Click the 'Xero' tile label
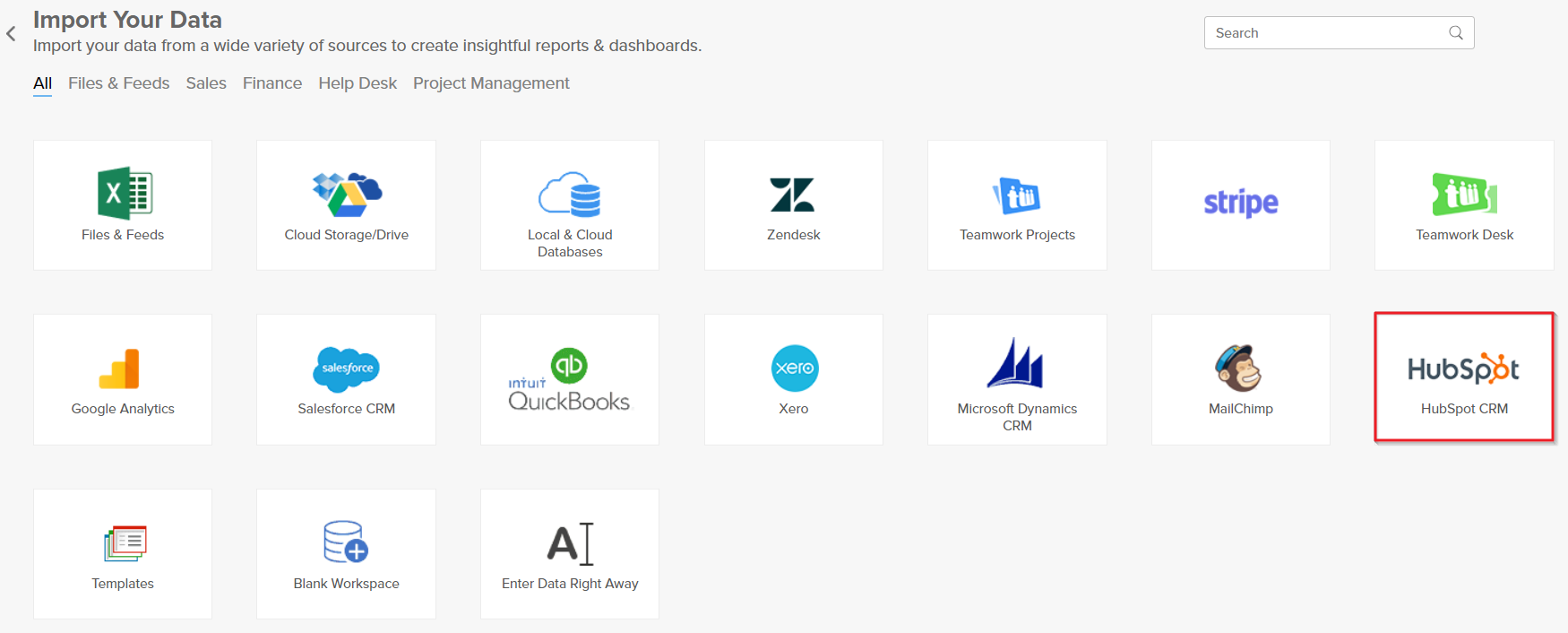This screenshot has width=1568, height=633. point(794,409)
